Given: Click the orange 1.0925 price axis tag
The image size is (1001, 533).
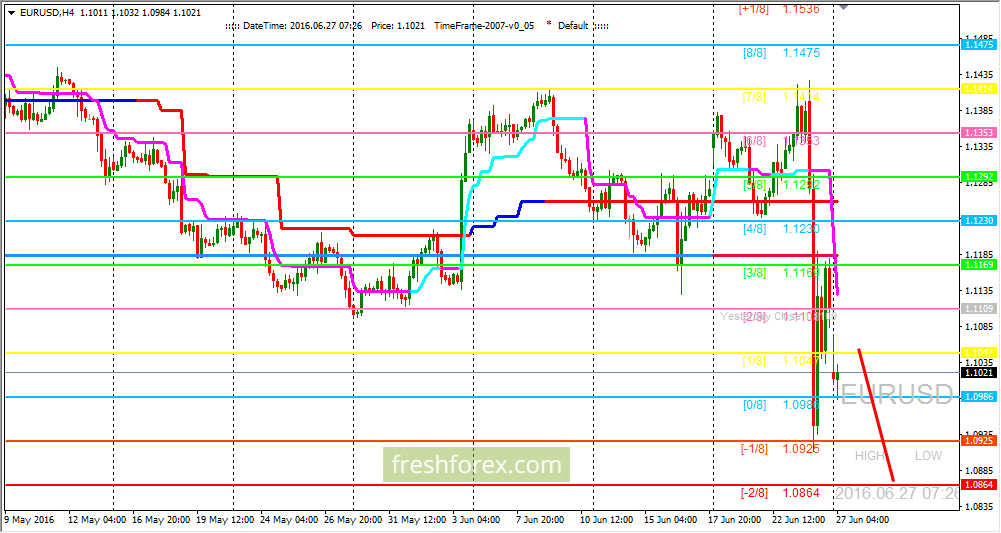Looking at the screenshot, I should click(979, 441).
